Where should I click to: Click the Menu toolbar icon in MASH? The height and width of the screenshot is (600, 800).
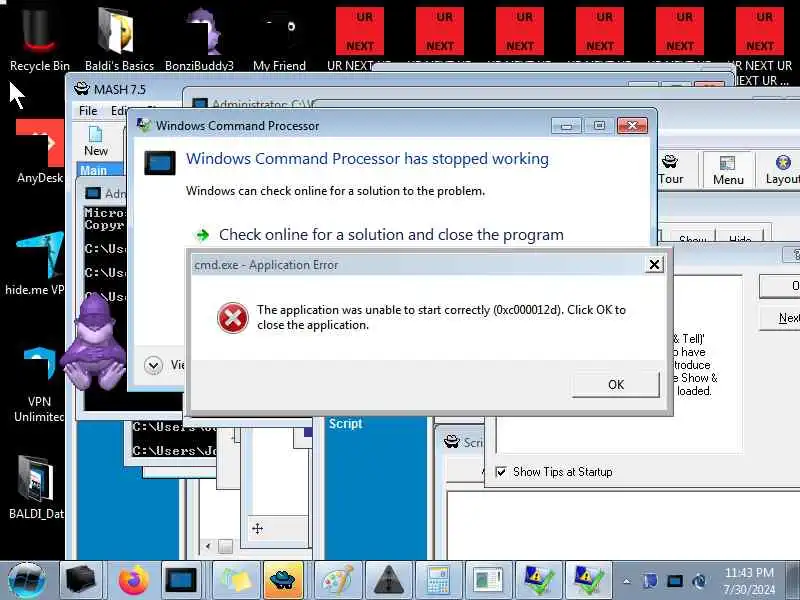(x=728, y=170)
